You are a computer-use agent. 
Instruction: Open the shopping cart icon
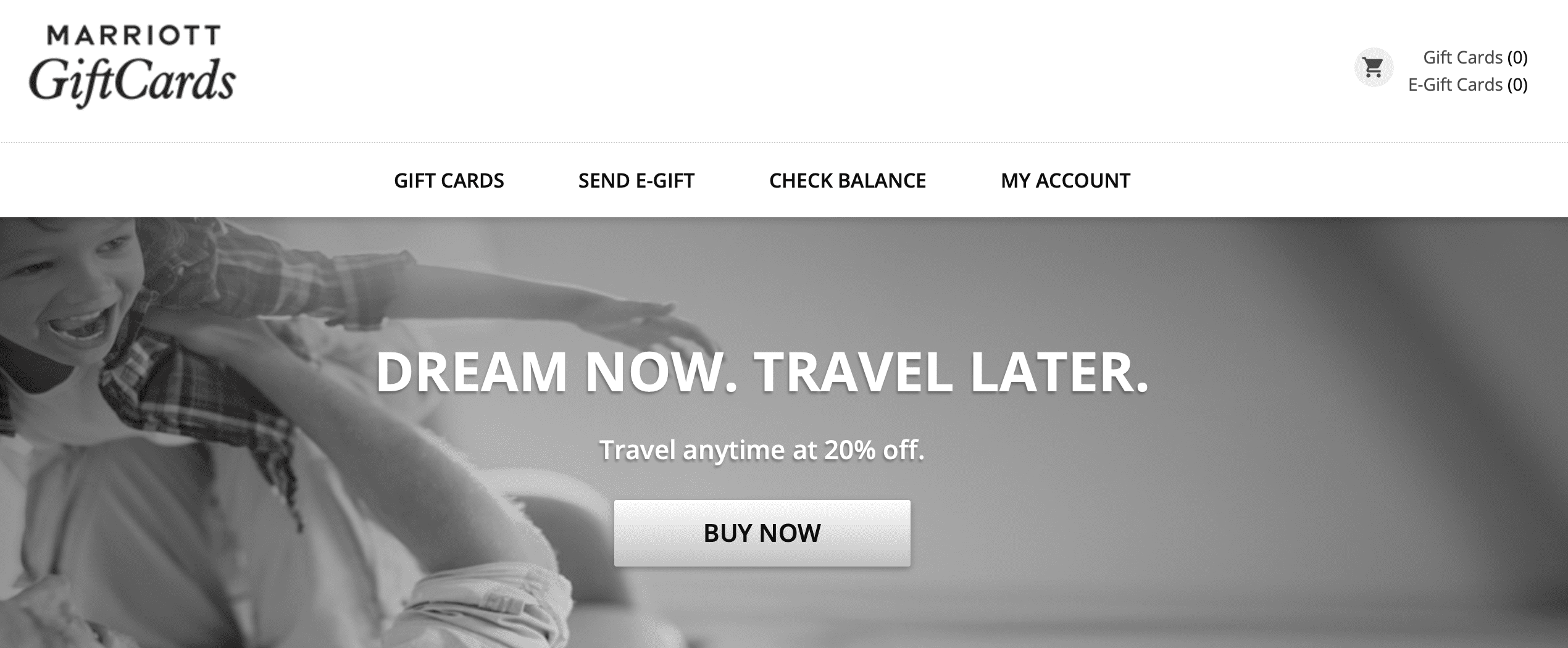(1374, 67)
